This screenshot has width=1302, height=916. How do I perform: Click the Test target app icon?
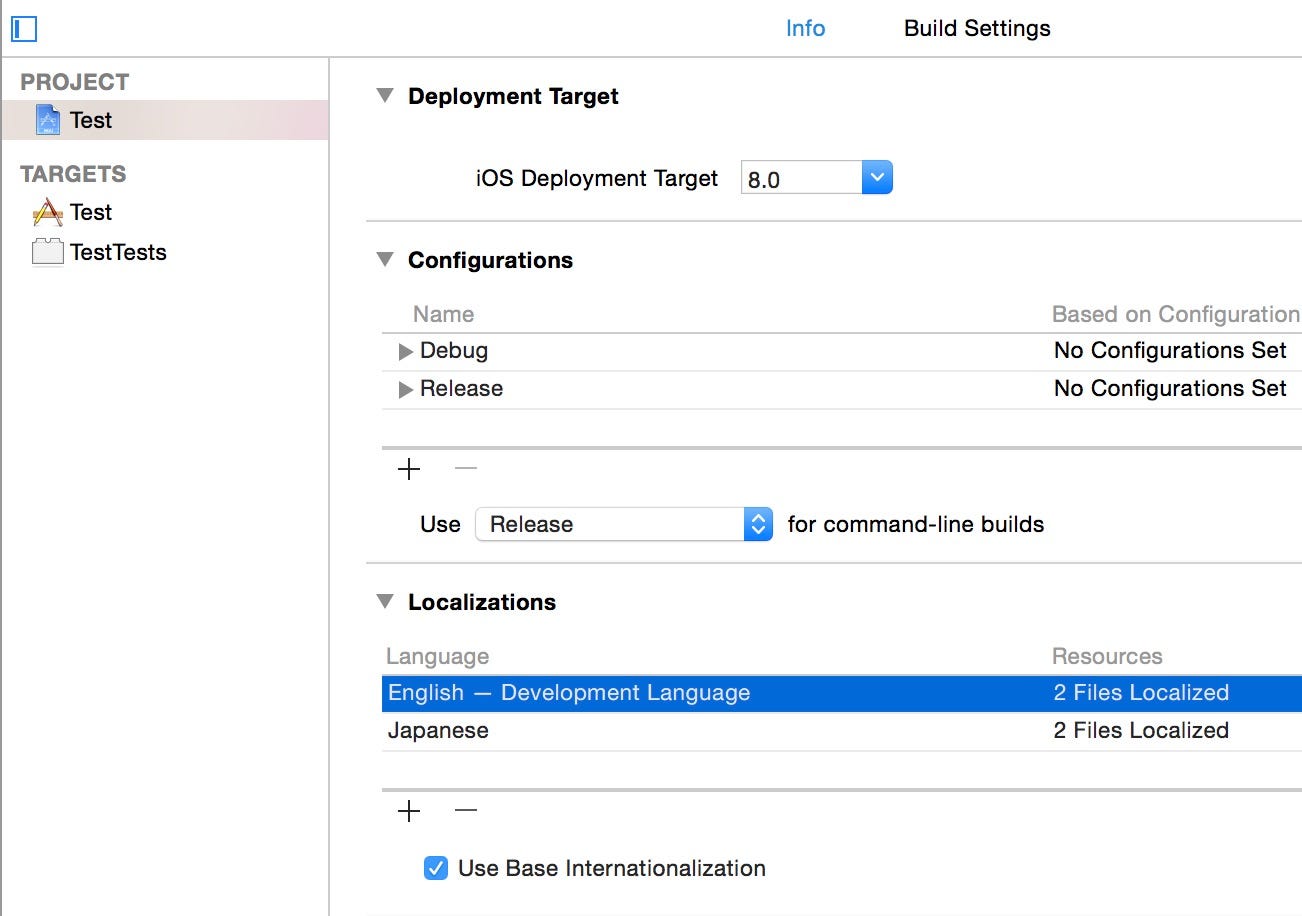48,212
